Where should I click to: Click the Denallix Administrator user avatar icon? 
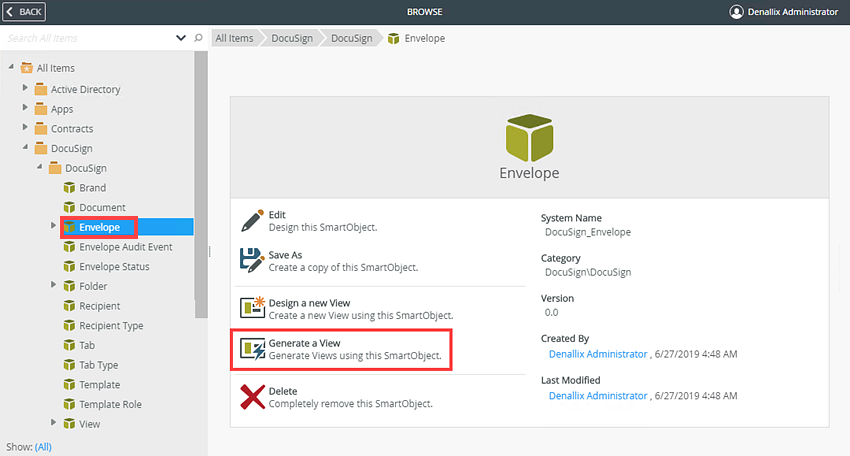tap(736, 12)
